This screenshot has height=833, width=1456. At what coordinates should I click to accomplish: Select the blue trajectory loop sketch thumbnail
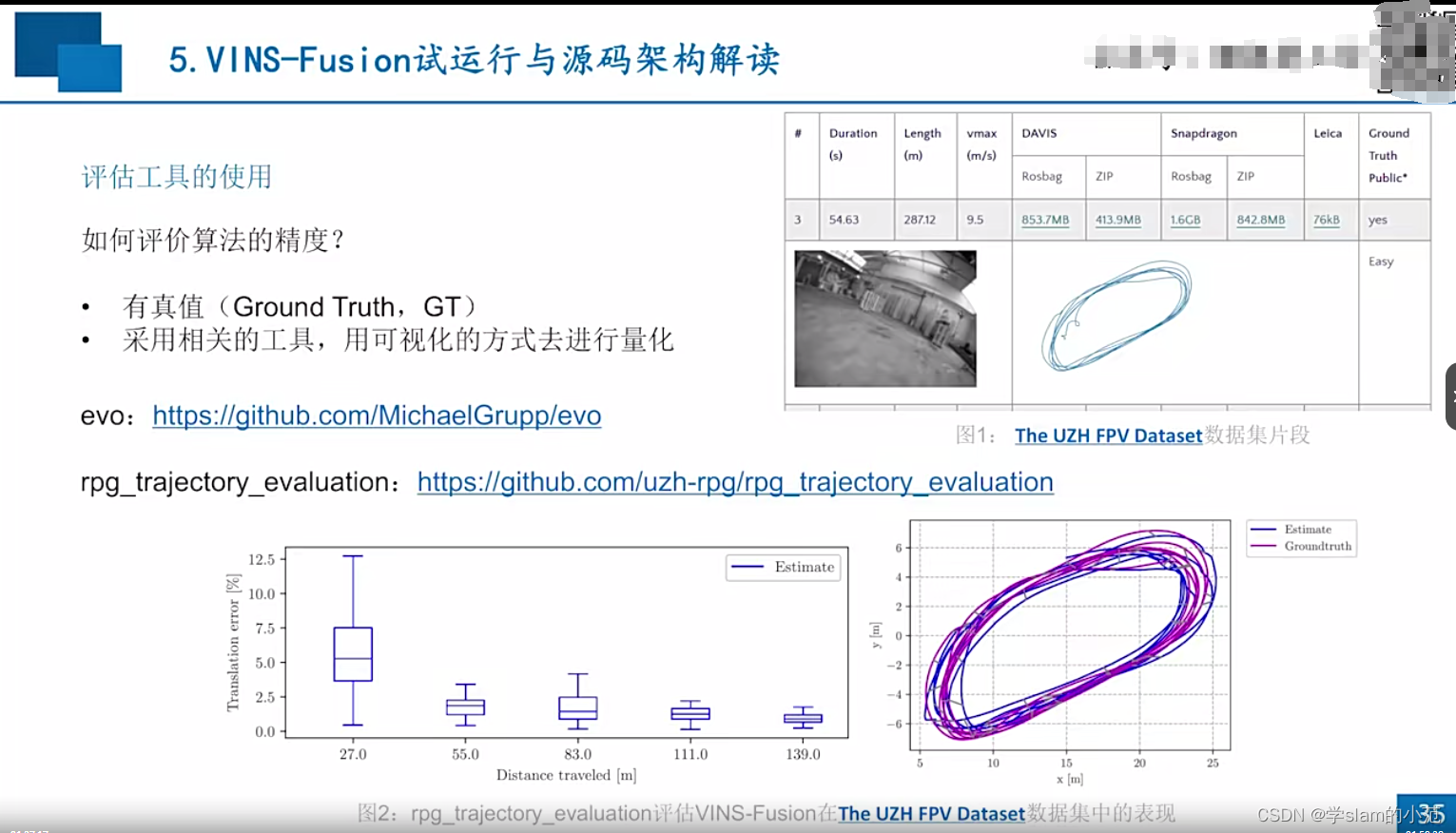click(x=1116, y=317)
